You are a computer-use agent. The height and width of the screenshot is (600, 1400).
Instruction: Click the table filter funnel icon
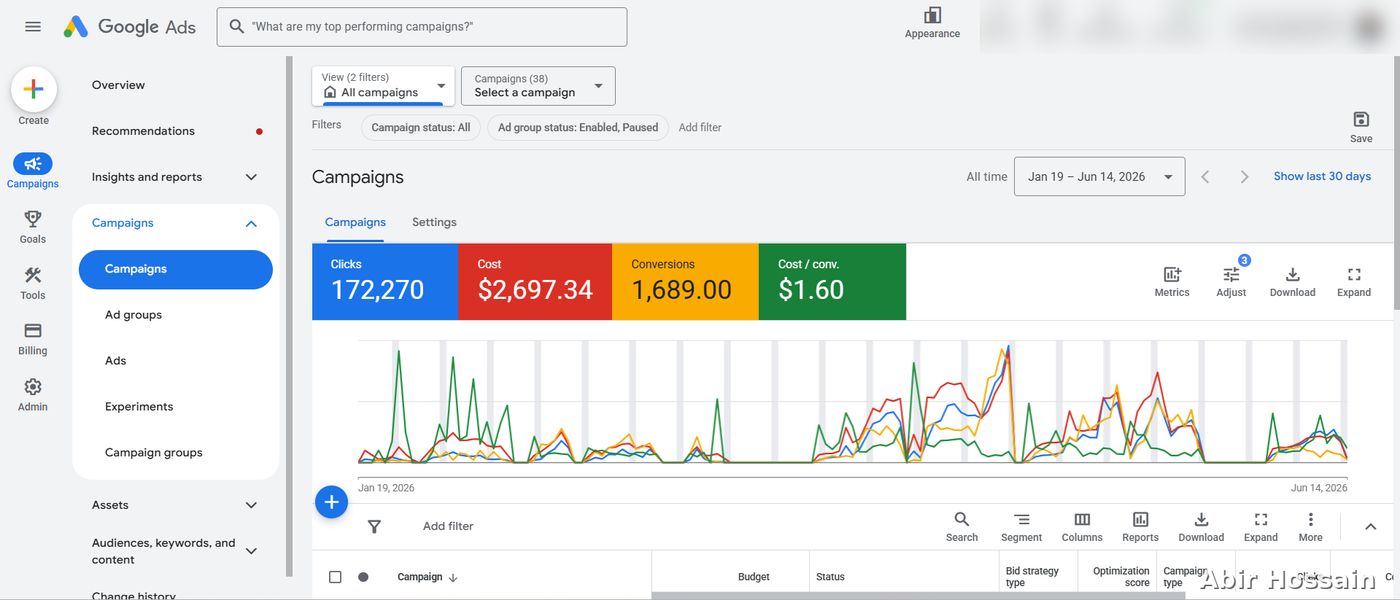[x=374, y=526]
